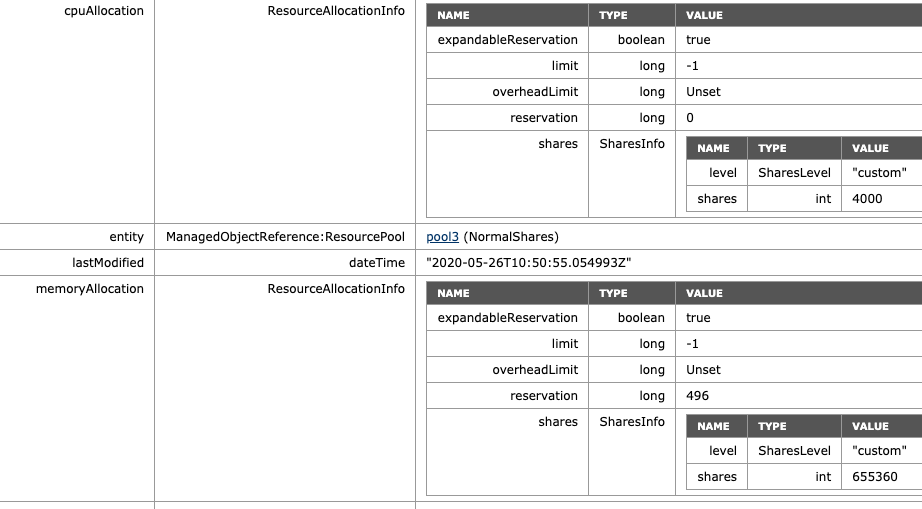Click the ManagedObjectReference:ResourcePool type cell
Image resolution: width=922 pixels, height=509 pixels.
tap(285, 237)
